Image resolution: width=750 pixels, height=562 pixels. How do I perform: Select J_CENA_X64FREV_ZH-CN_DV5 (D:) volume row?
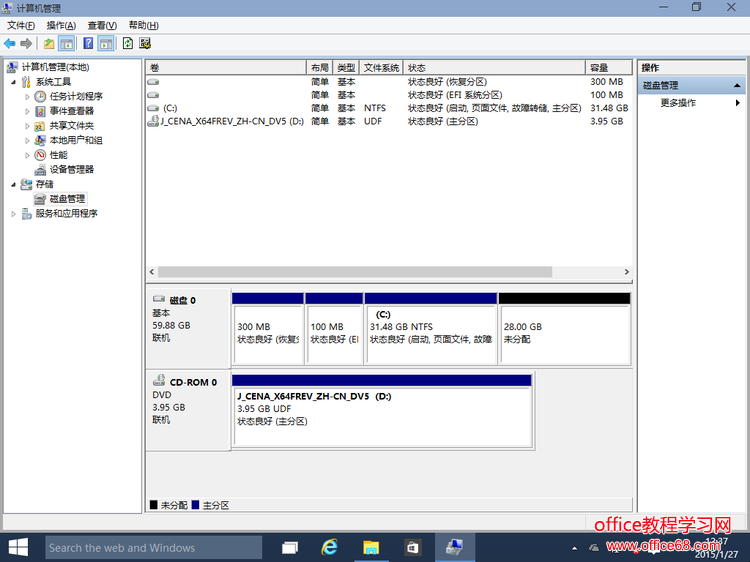[x=389, y=121]
